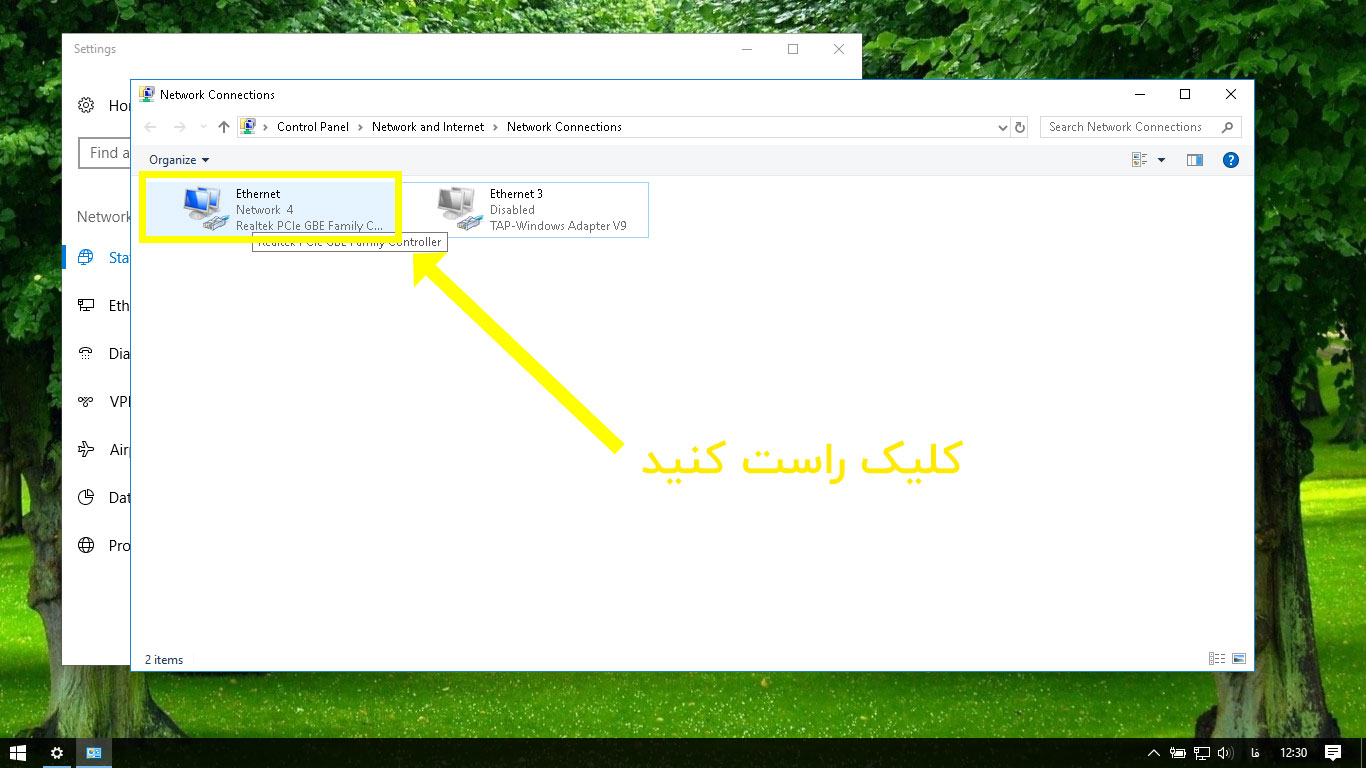Open recent locations dropdown arrow
This screenshot has height=768, width=1366.
[x=203, y=127]
